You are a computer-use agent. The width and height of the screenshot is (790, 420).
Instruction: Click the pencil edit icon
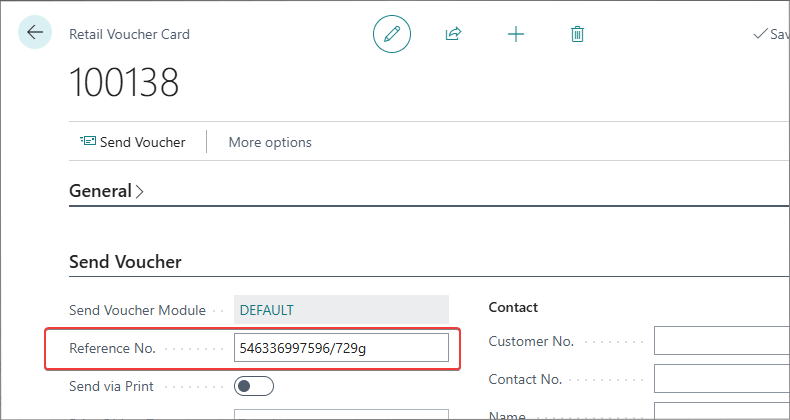(392, 34)
